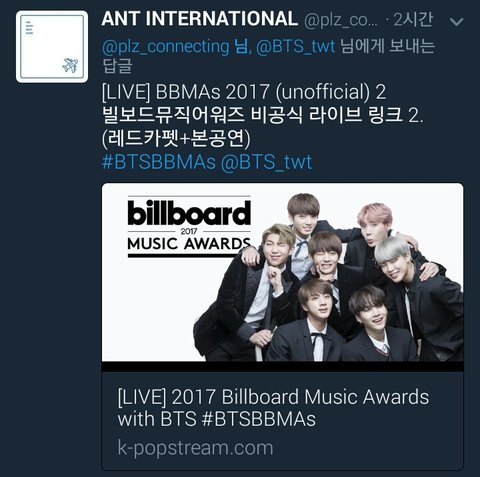Click the (레드카펫+본공연) text line
Viewport: 480px width, 477px height.
click(176, 138)
